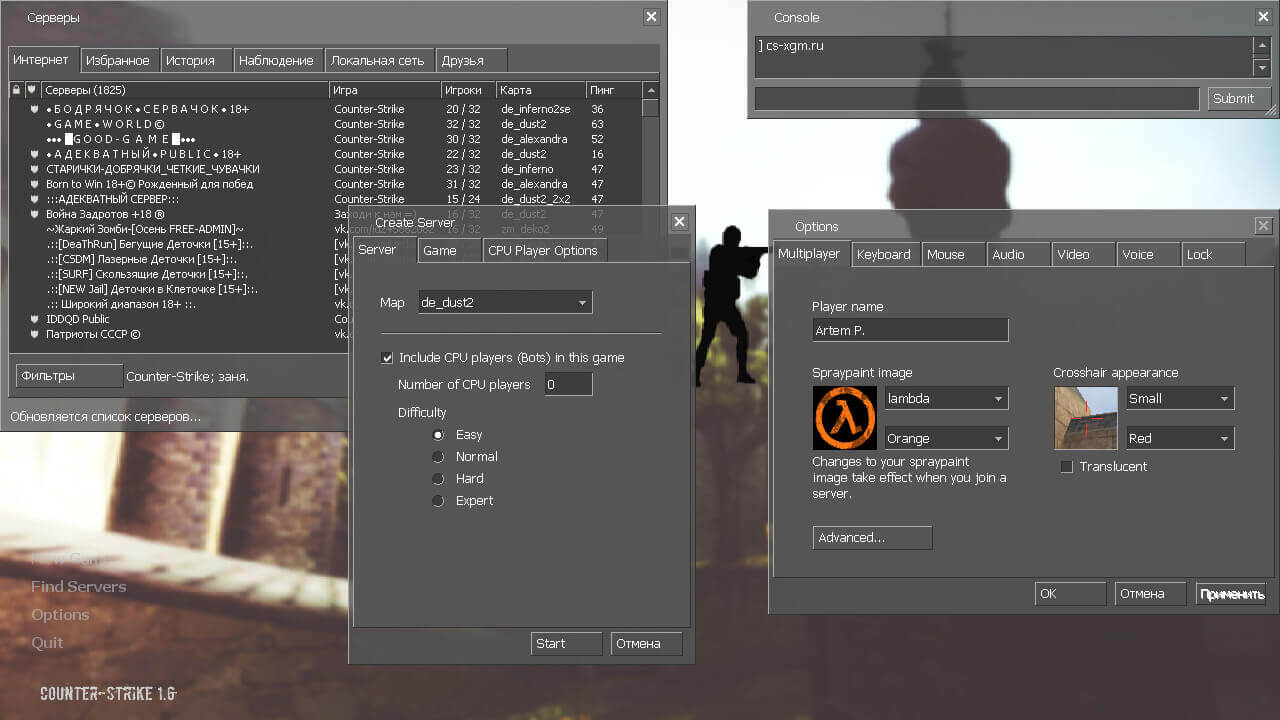
Task: Click Отмена in the Create Server dialog
Action: 647,643
